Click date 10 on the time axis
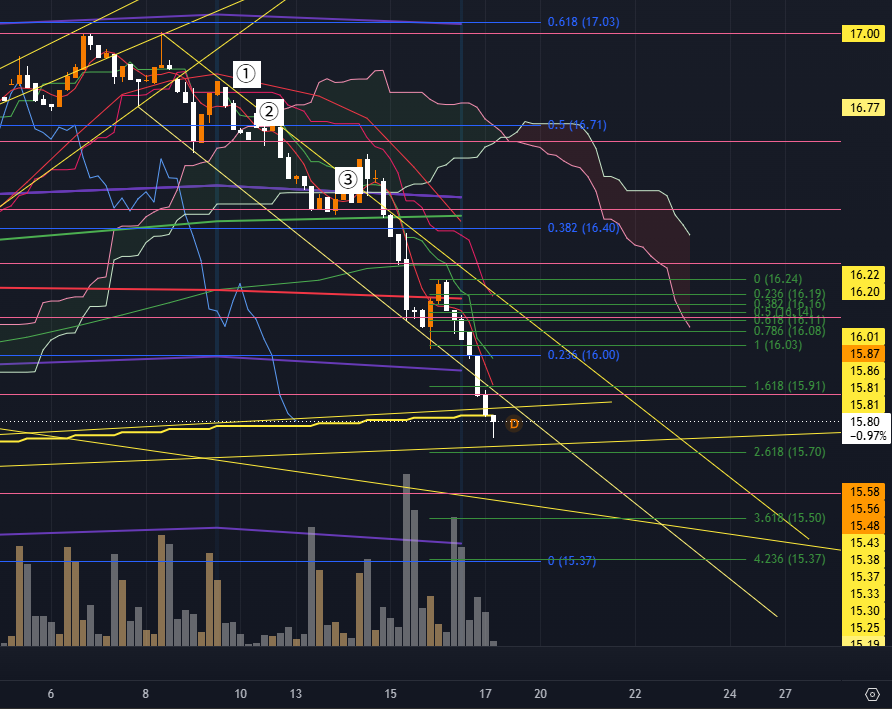 (x=241, y=694)
